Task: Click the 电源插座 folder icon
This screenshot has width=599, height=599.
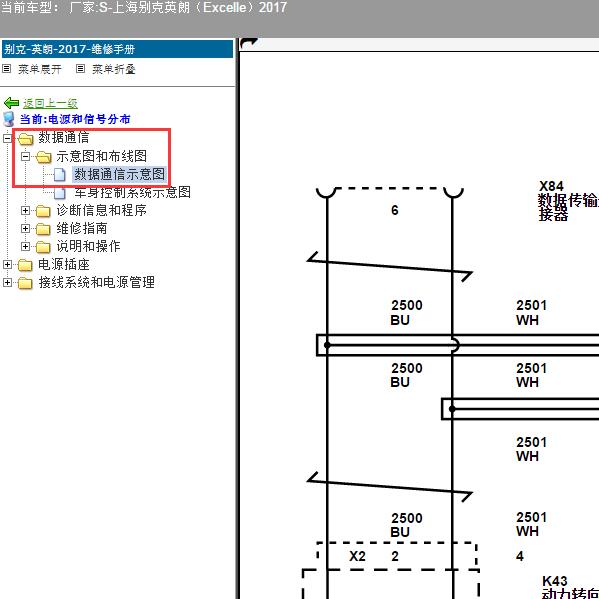Action: tap(25, 265)
